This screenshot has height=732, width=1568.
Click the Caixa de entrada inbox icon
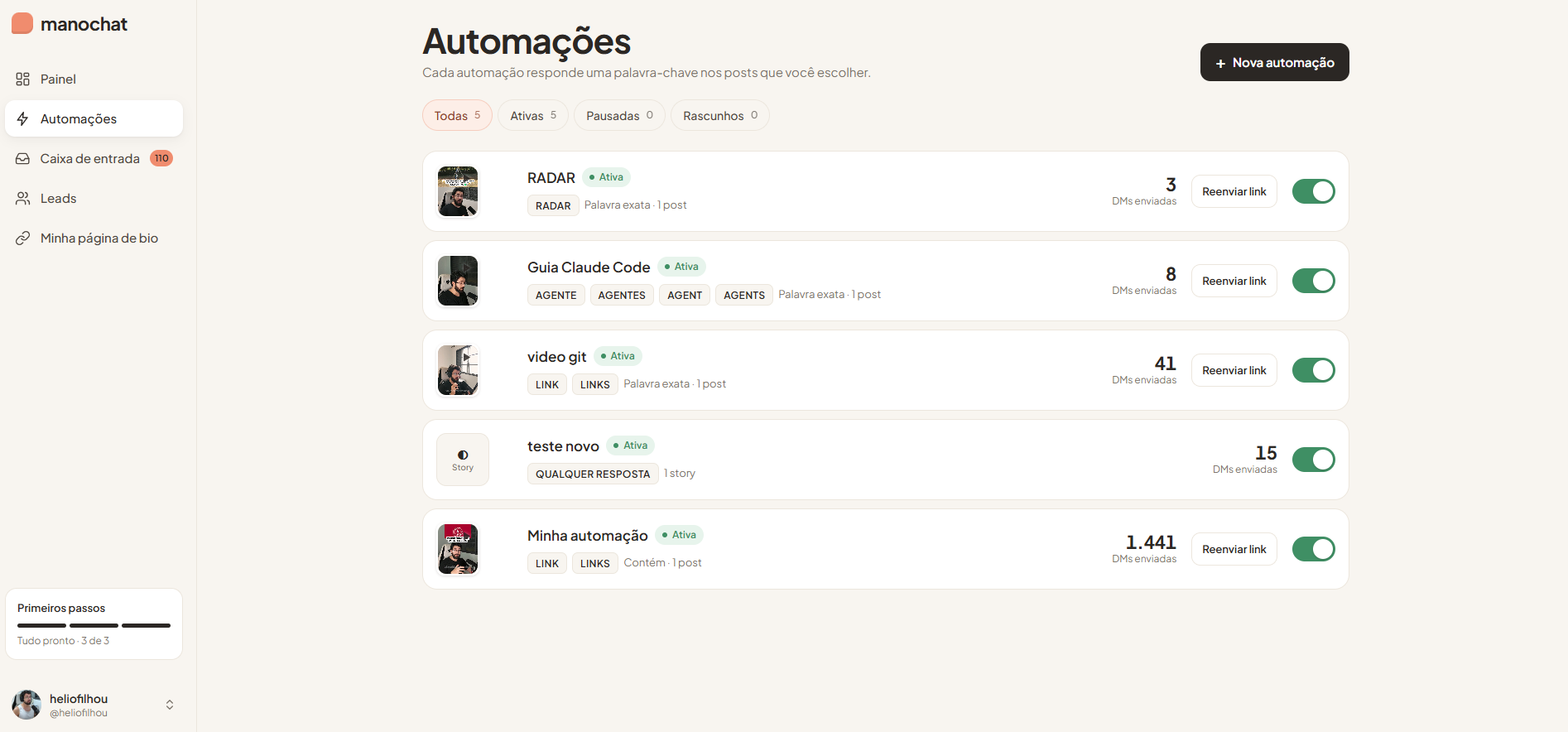click(x=23, y=159)
